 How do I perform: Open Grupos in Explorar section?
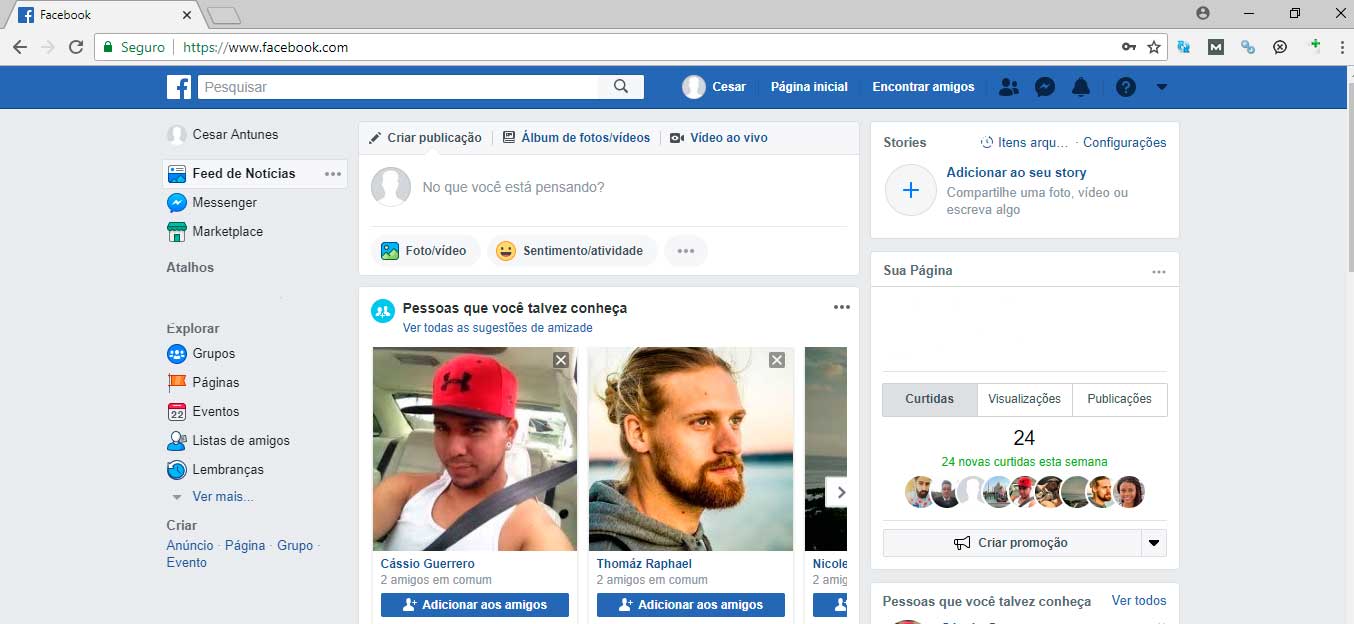(201, 353)
